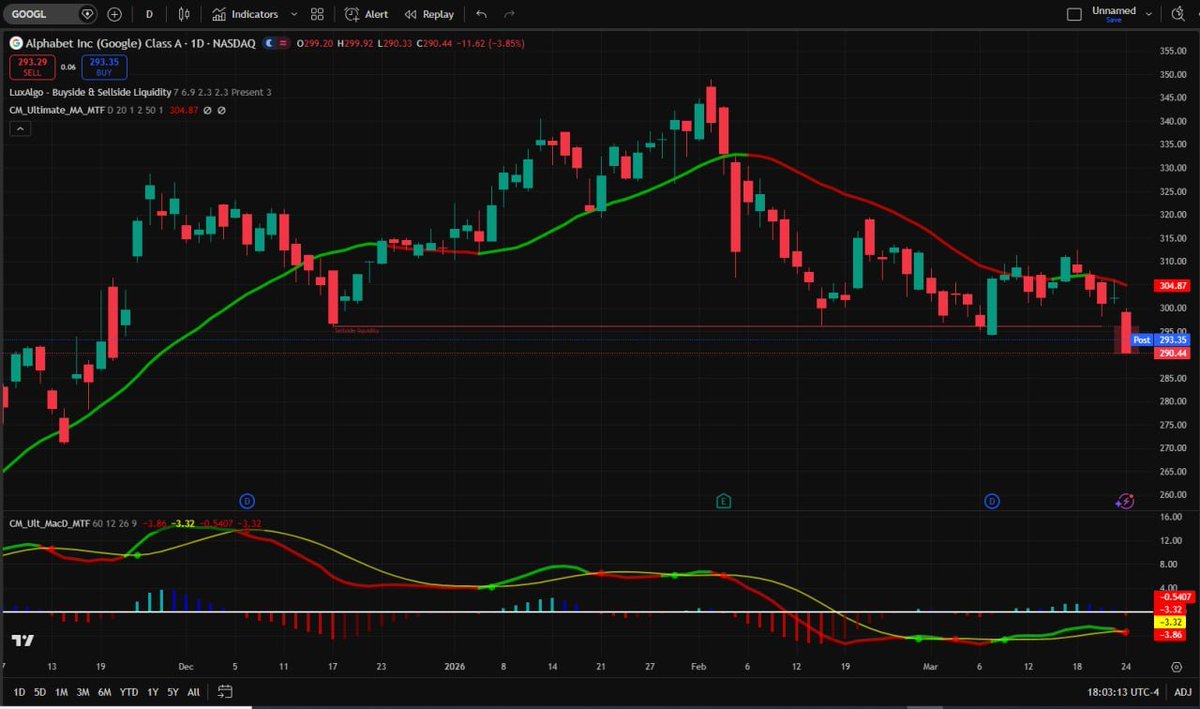
Task: Expand the manage layouts dropdown arrow
Action: 1151,14
